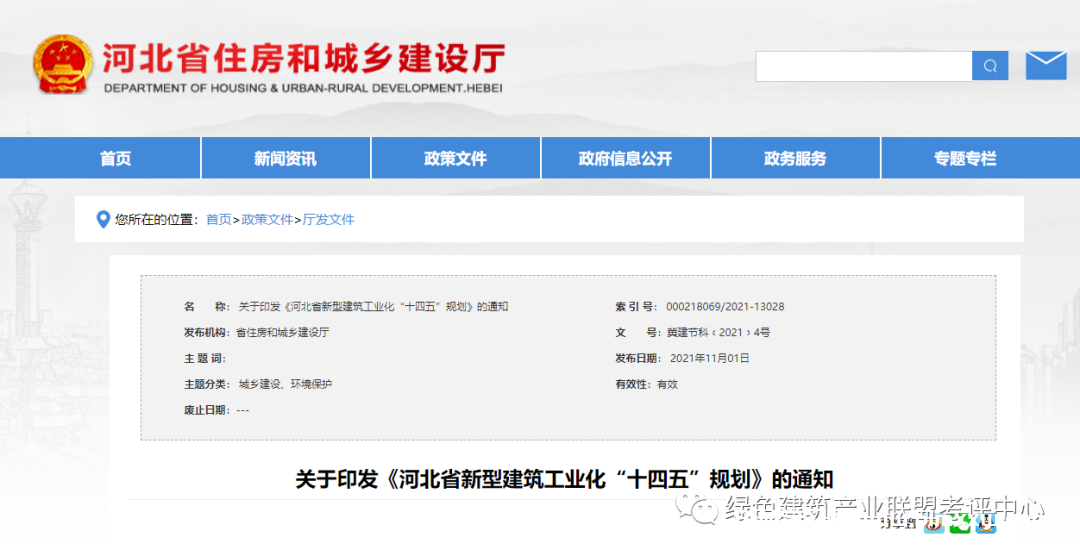
Task: Click the 河北省住房和城乡建设厅 site title
Action: [x=303, y=58]
